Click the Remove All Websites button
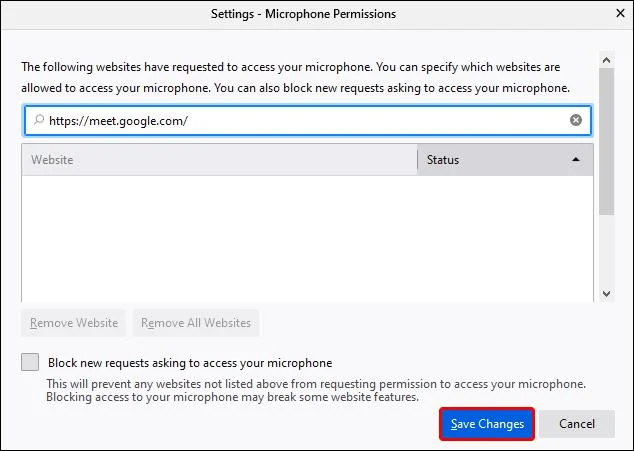This screenshot has width=634, height=451. pyautogui.click(x=196, y=323)
